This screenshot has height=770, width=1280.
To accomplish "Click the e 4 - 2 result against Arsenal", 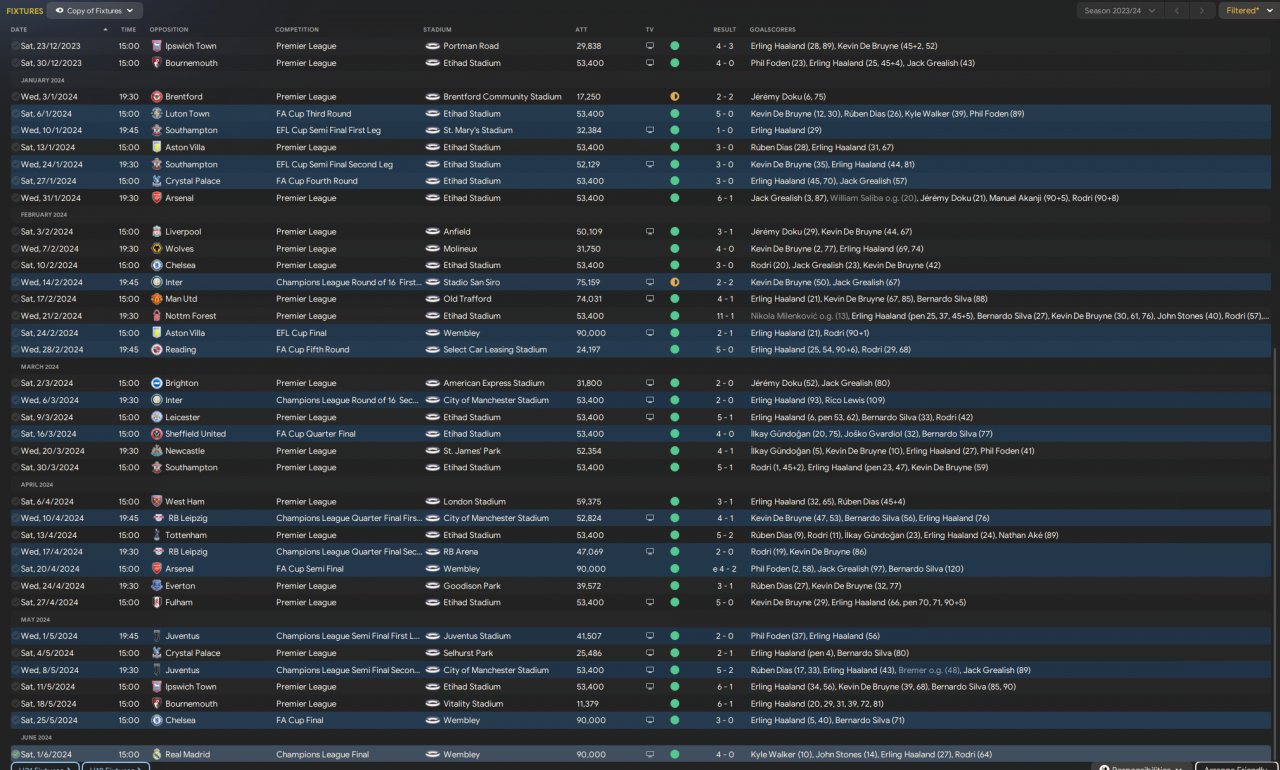I will (723, 569).
